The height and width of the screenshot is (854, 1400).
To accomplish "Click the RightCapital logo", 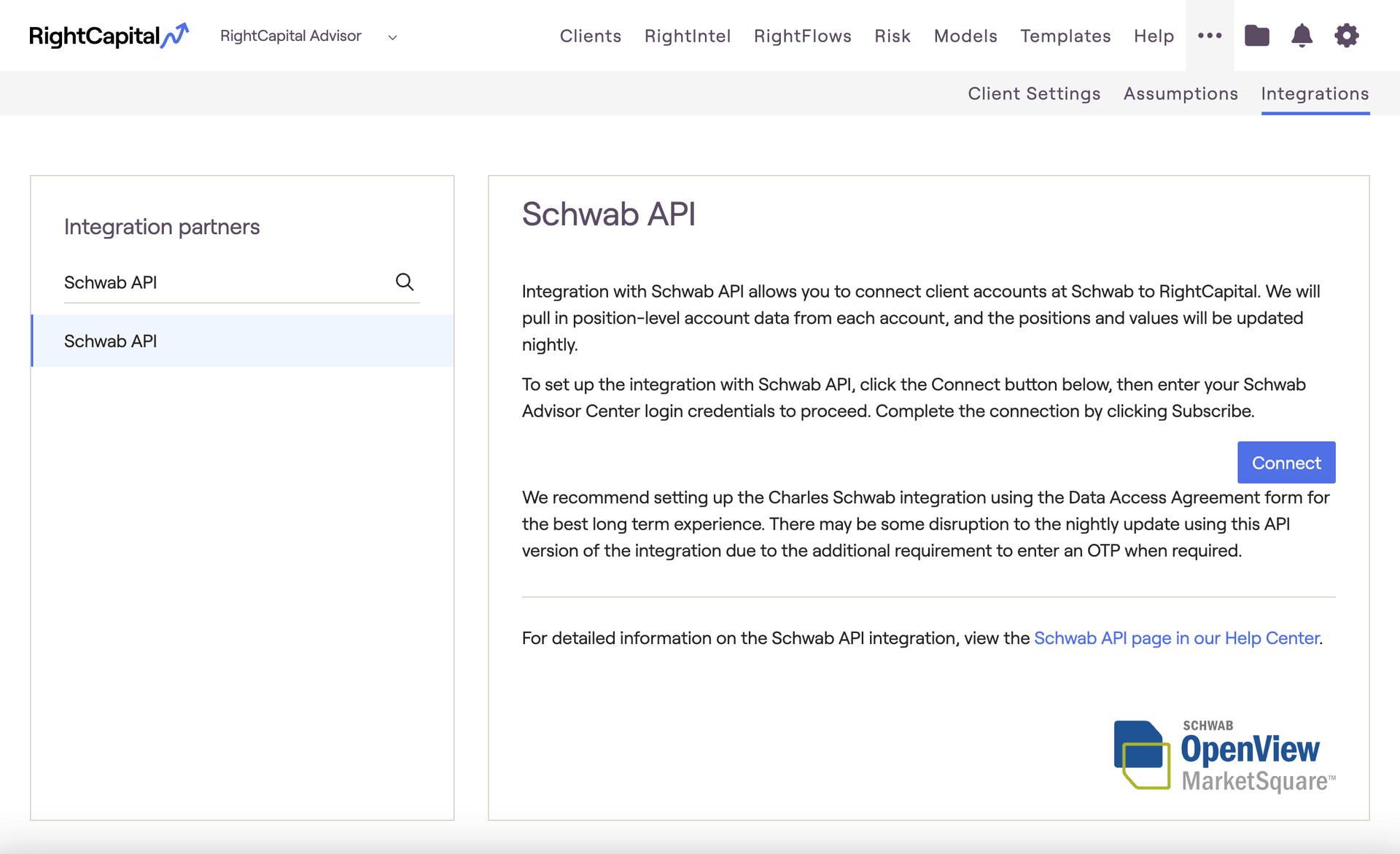I will coord(109,36).
